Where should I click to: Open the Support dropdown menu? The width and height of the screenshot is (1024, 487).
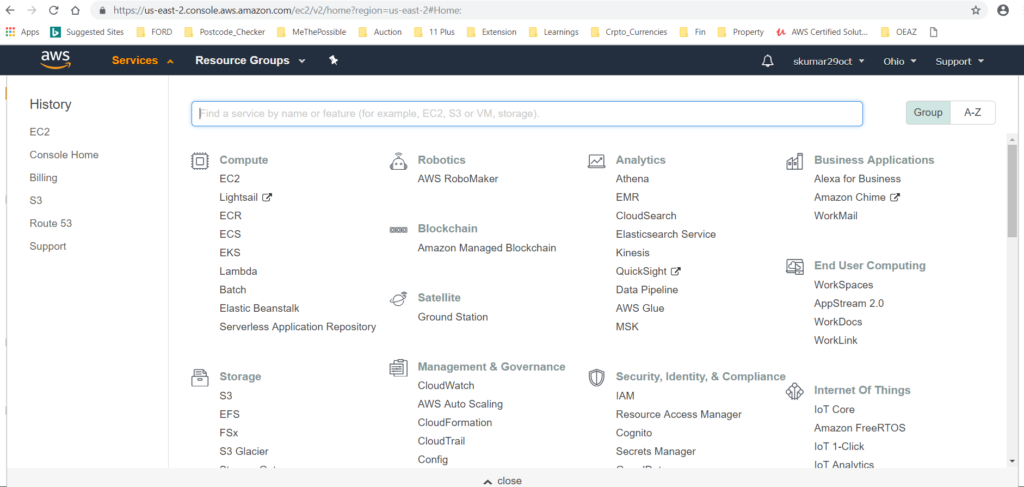click(x=959, y=61)
